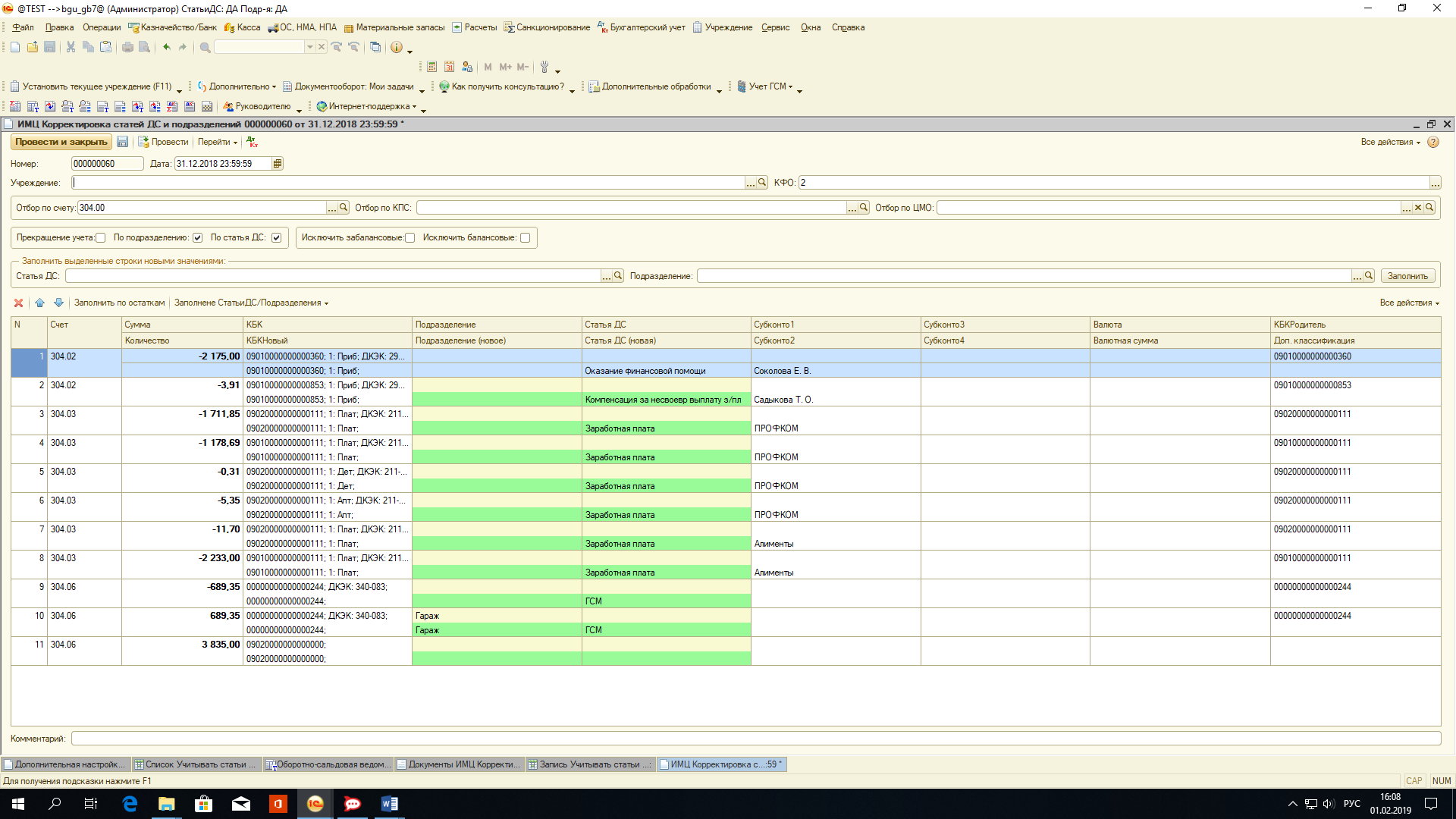
Task: Click the help question mark icon
Action: (x=1432, y=142)
